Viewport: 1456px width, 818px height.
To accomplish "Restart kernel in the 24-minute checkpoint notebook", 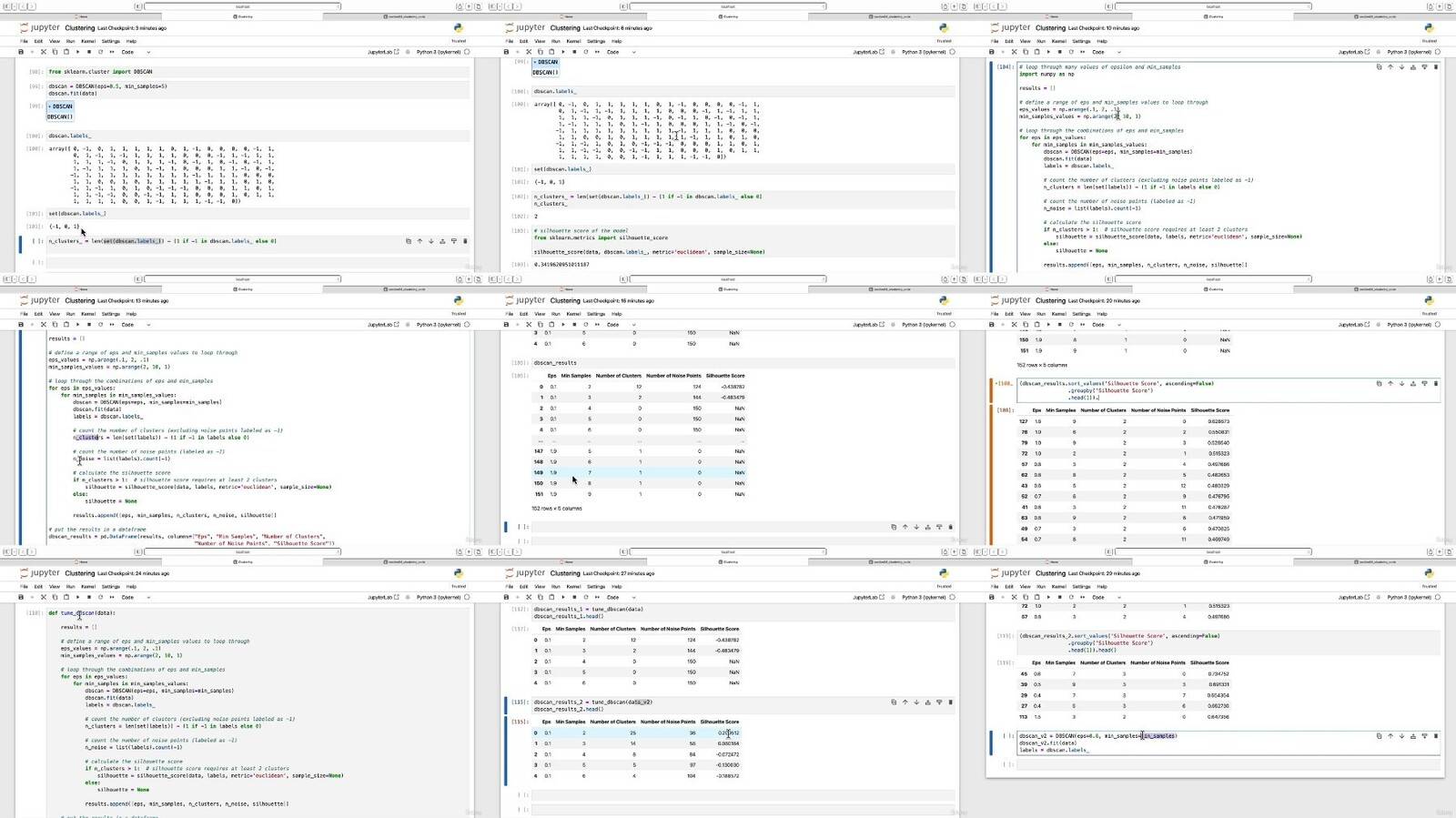I will pos(100,597).
